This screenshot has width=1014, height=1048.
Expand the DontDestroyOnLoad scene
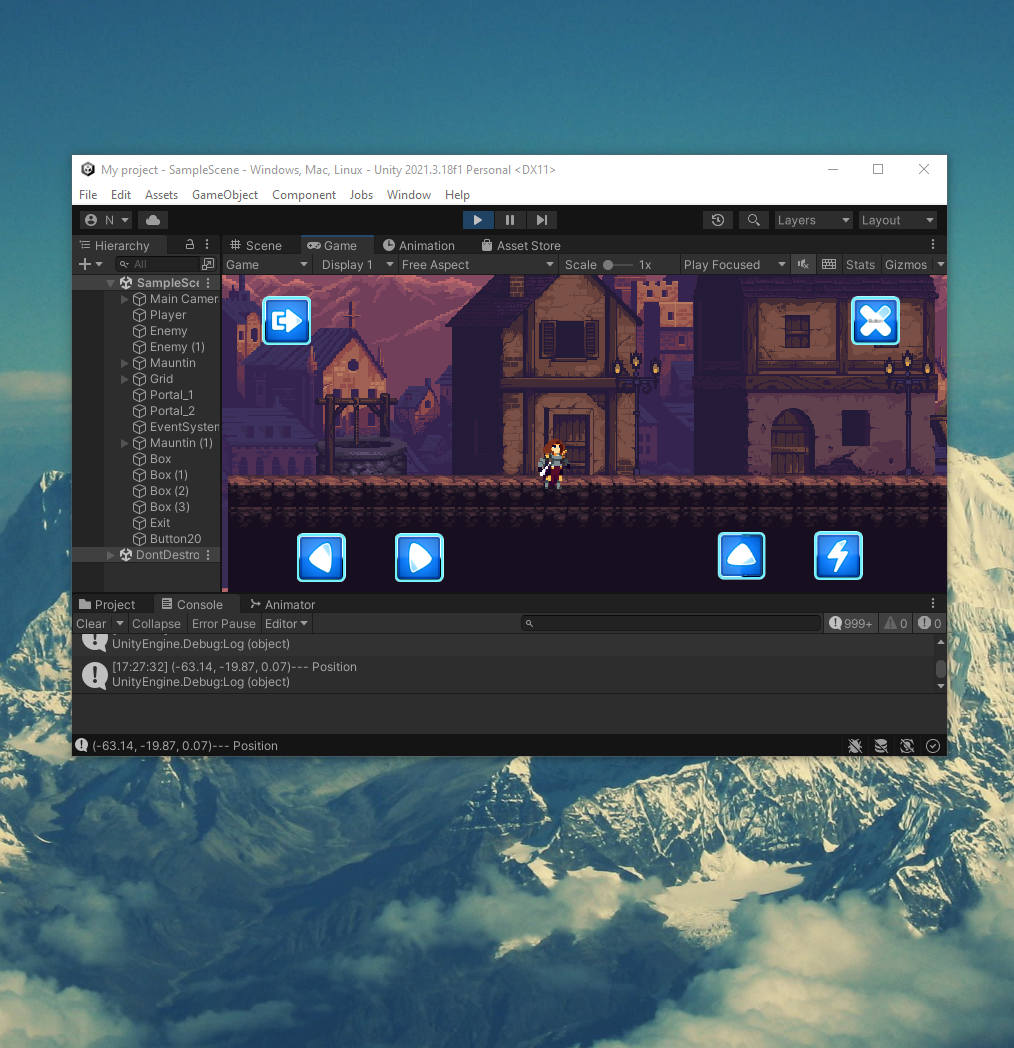click(x=110, y=555)
